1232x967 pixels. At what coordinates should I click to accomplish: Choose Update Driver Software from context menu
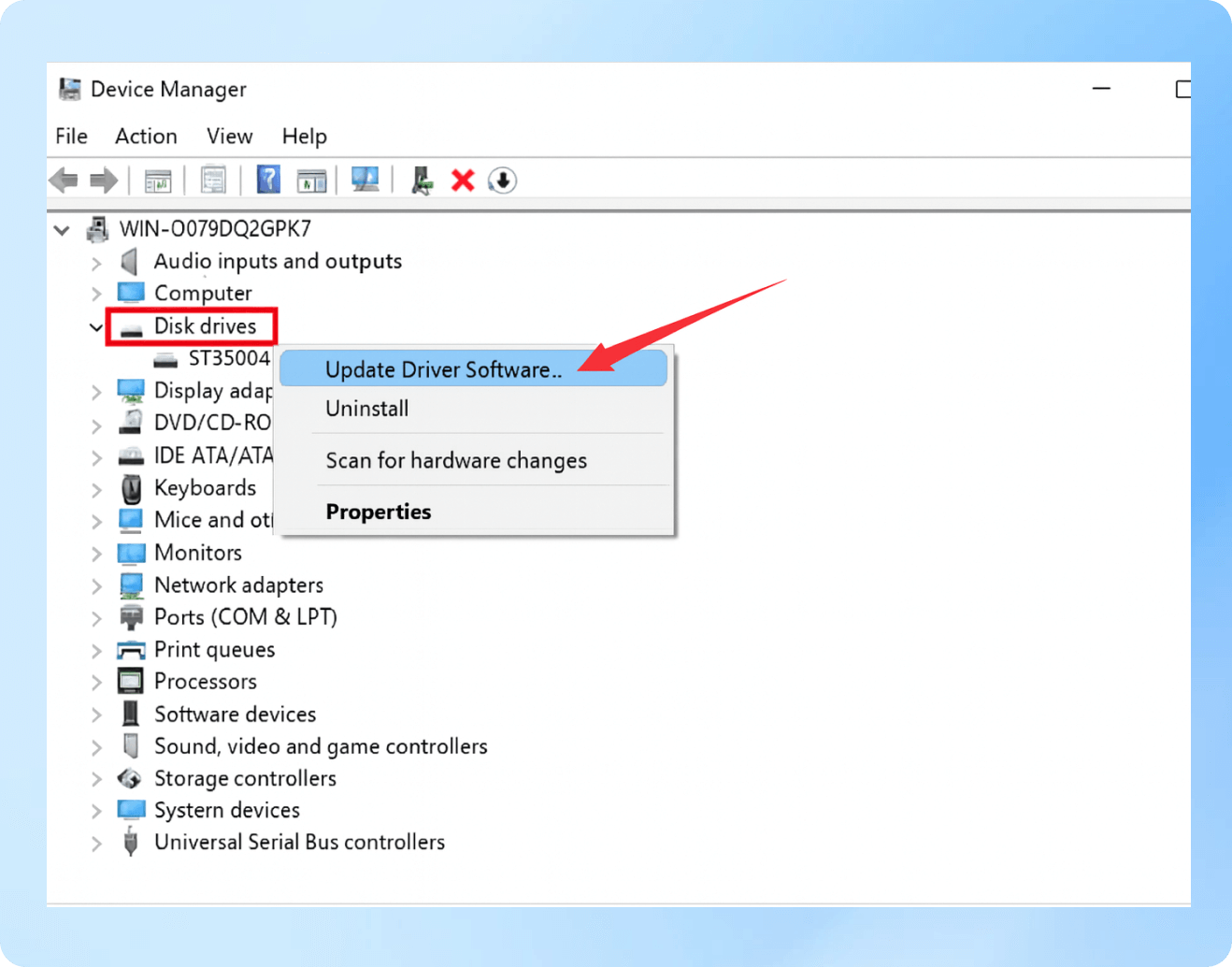click(x=474, y=369)
